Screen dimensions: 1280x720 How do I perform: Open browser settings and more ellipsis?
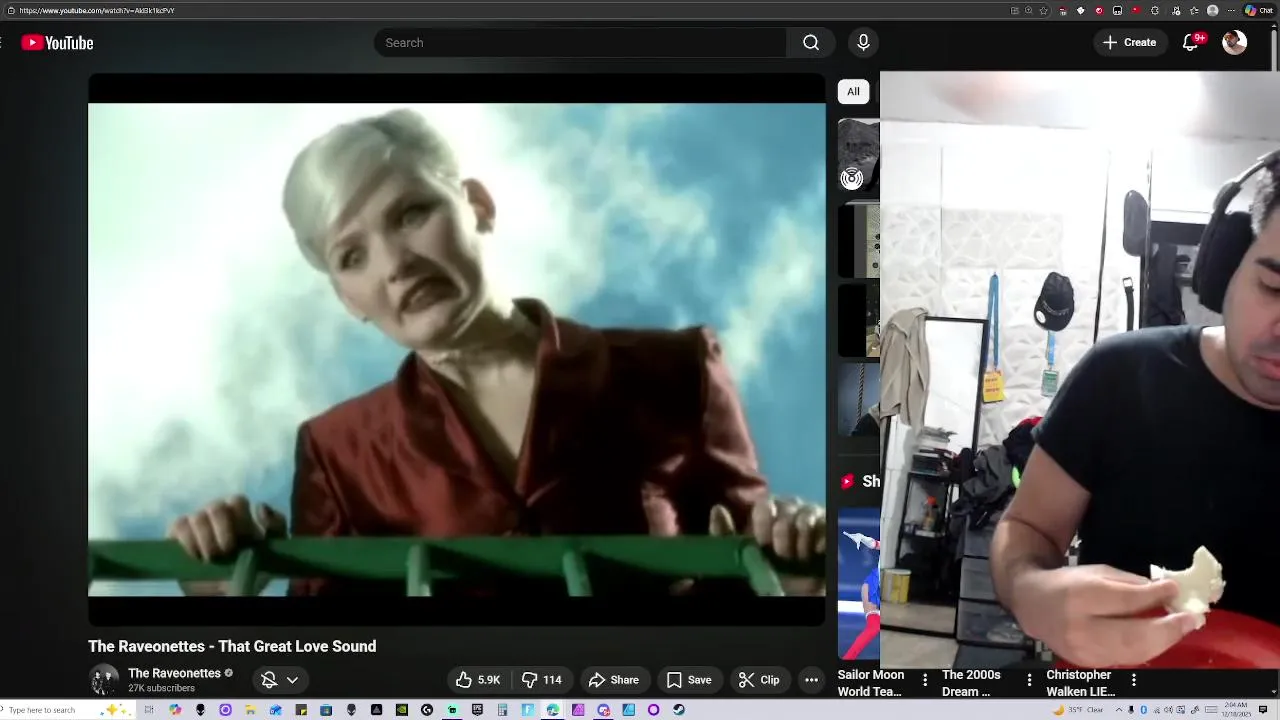pos(1231,11)
